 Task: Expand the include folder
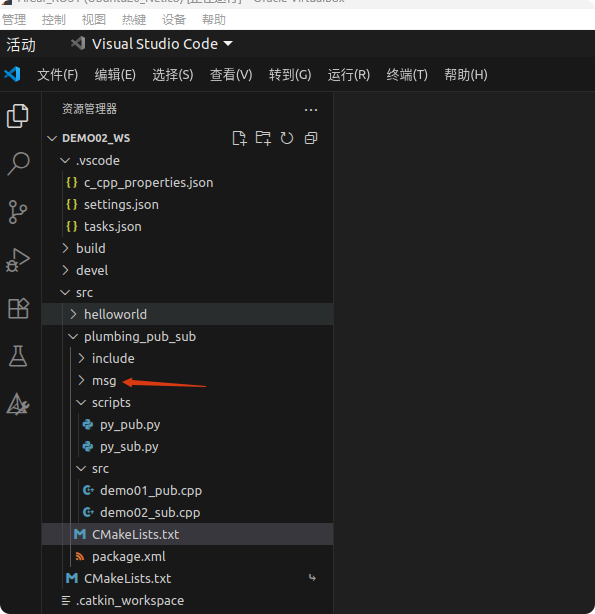[81, 358]
